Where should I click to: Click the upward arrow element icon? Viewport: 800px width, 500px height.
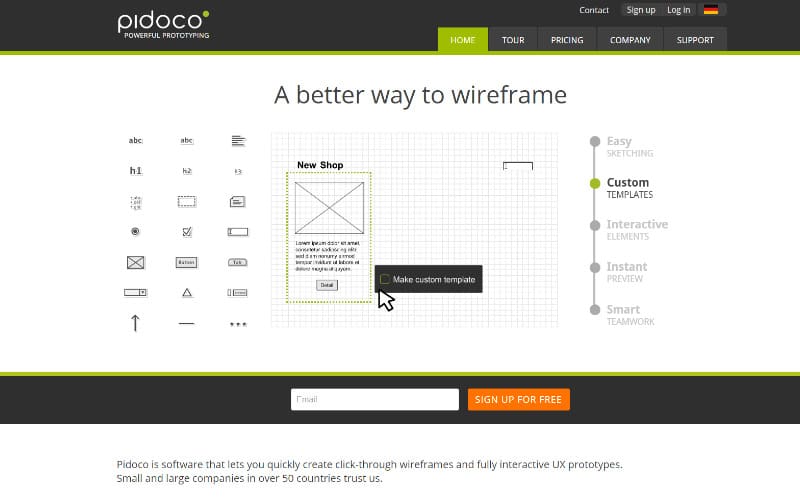point(136,322)
